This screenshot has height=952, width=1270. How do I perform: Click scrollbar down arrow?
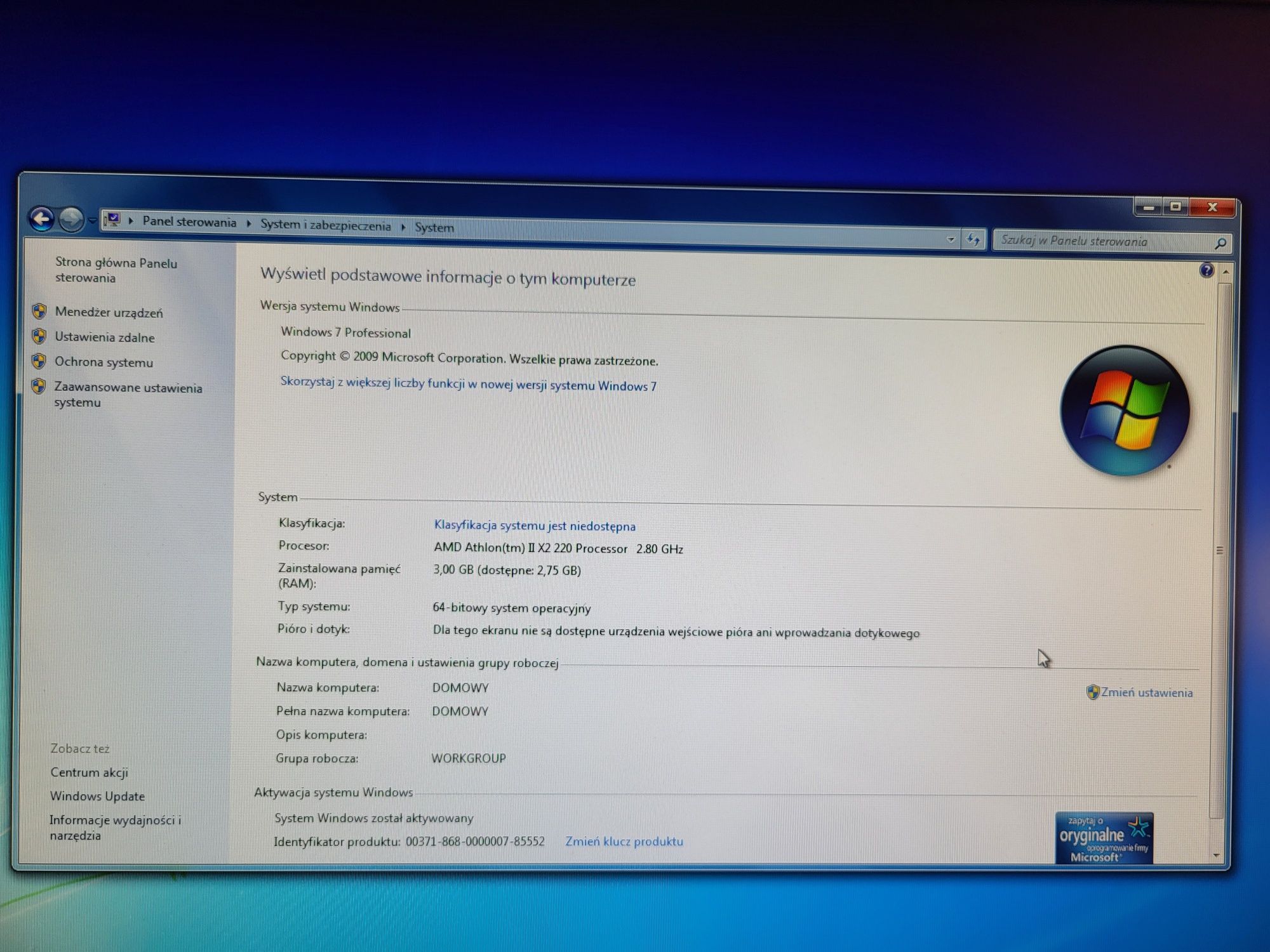pyautogui.click(x=1216, y=856)
